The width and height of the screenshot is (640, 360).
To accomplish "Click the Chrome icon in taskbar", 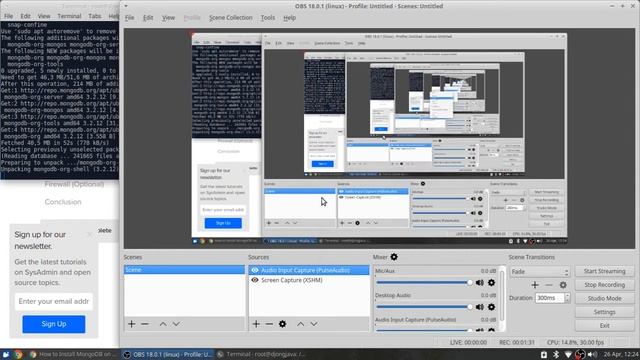I will pos(18,354).
